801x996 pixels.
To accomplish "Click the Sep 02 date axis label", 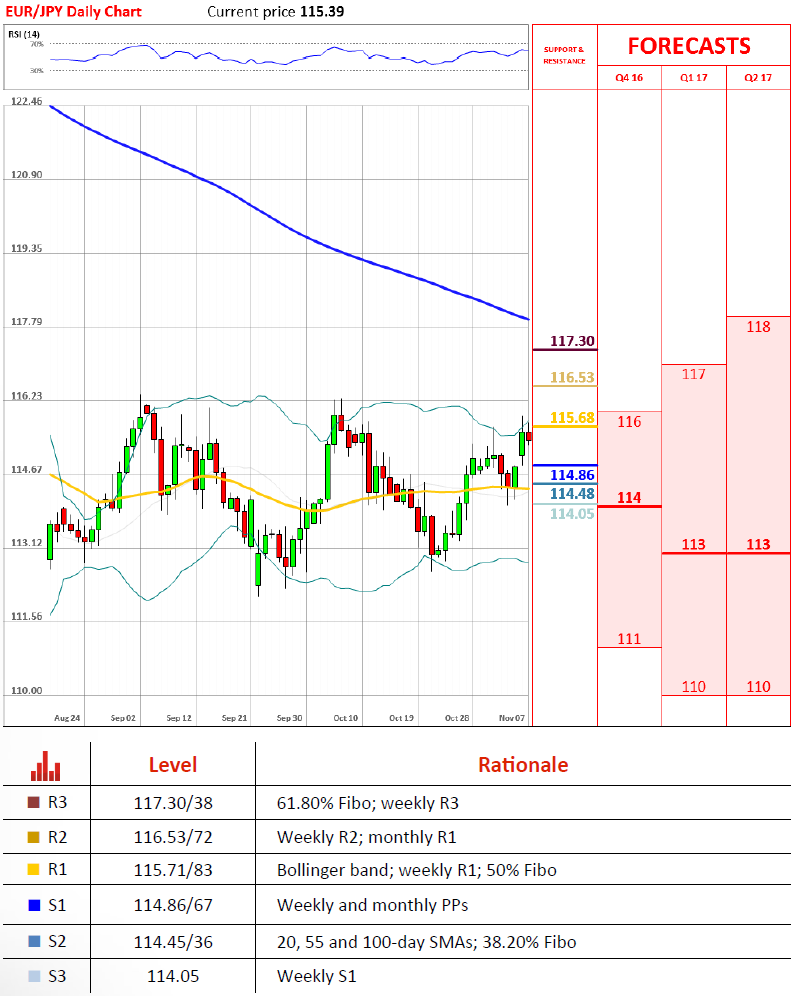I will [123, 718].
